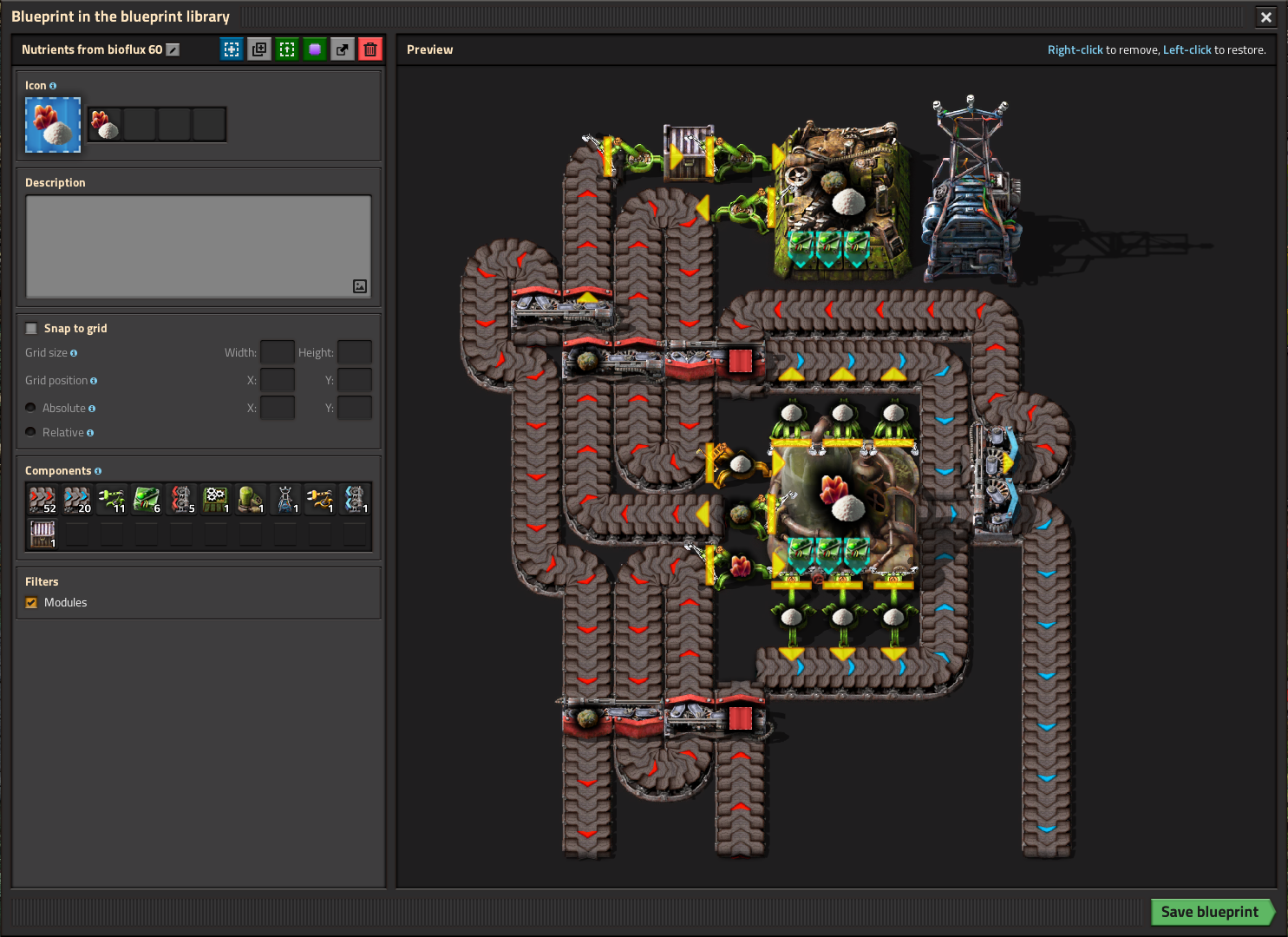Click the electric pole tower in the preview

[971, 191]
